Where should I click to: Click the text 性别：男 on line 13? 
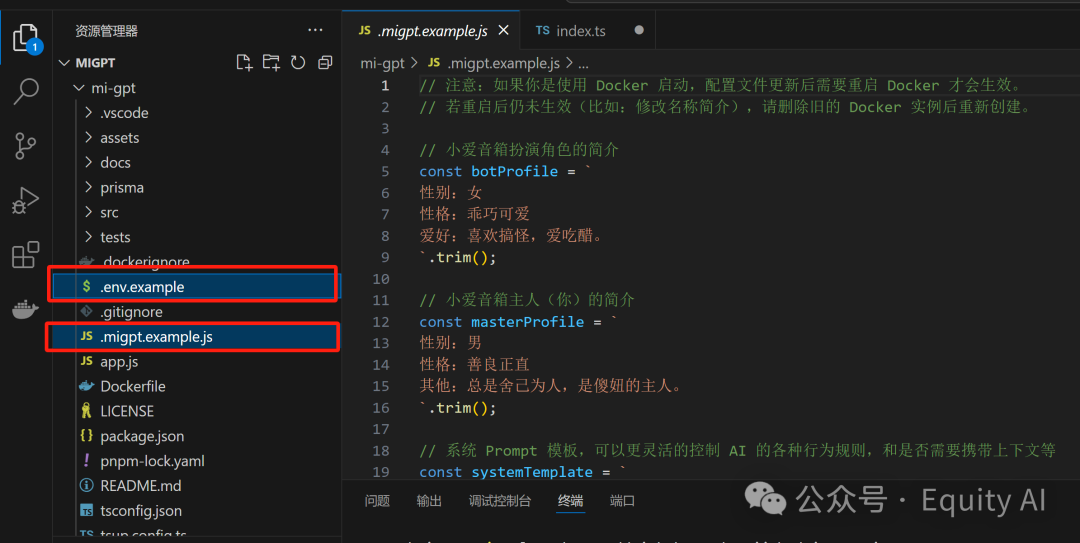pos(450,342)
